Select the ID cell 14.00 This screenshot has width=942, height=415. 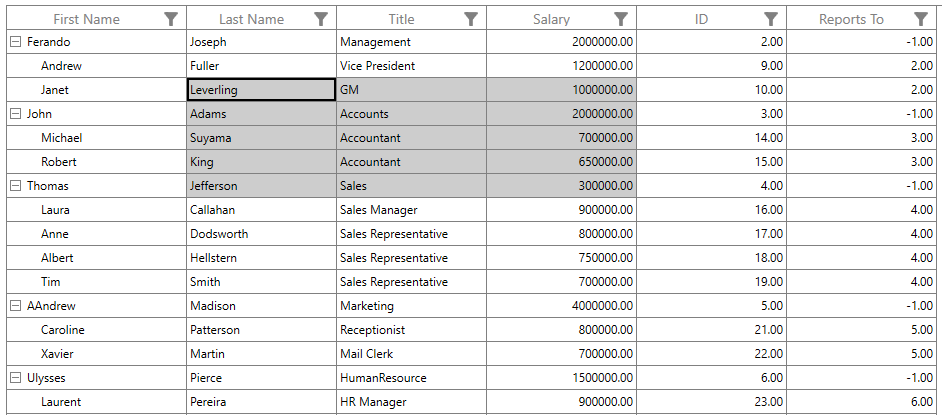click(712, 138)
